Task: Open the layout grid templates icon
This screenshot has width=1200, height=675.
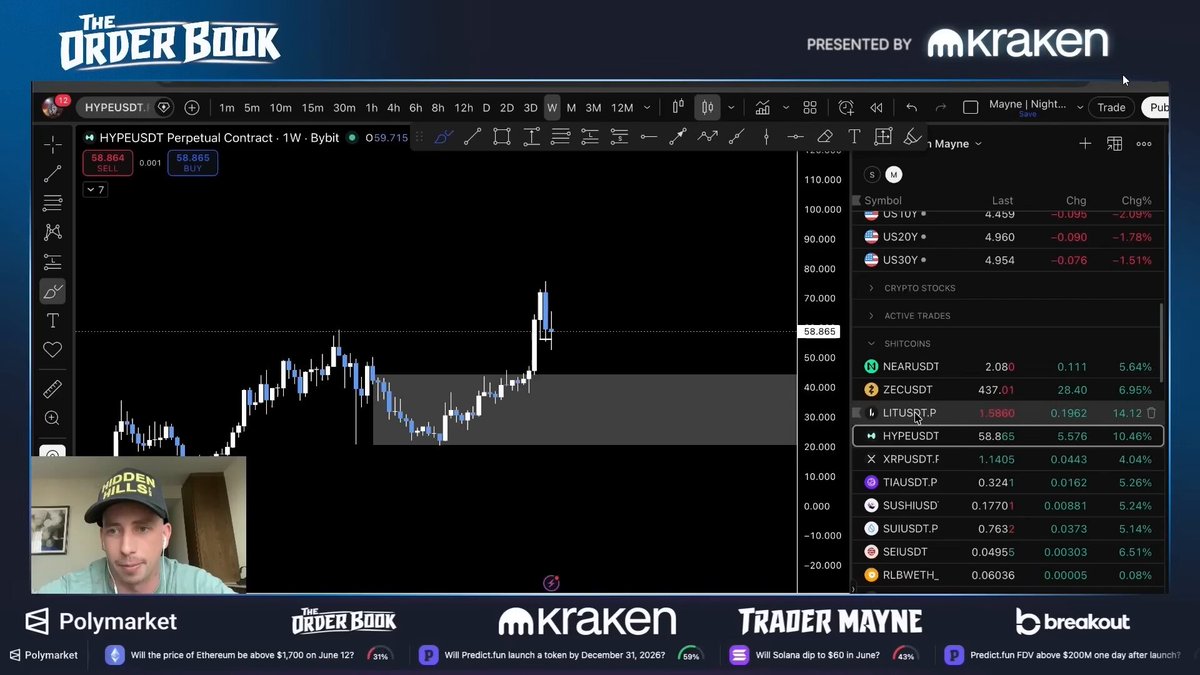Action: tap(810, 107)
